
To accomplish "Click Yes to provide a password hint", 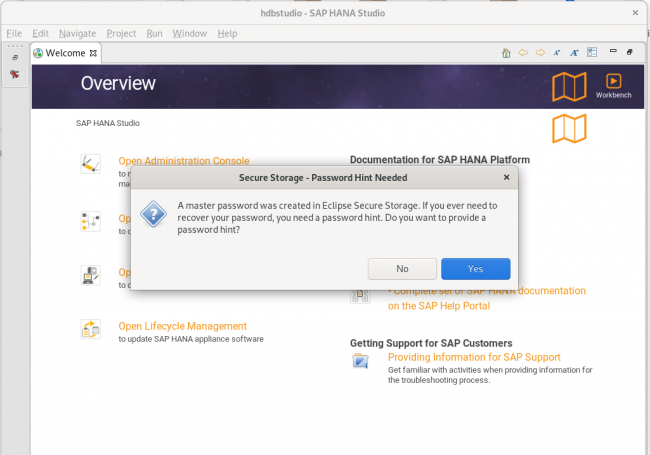I will click(475, 269).
